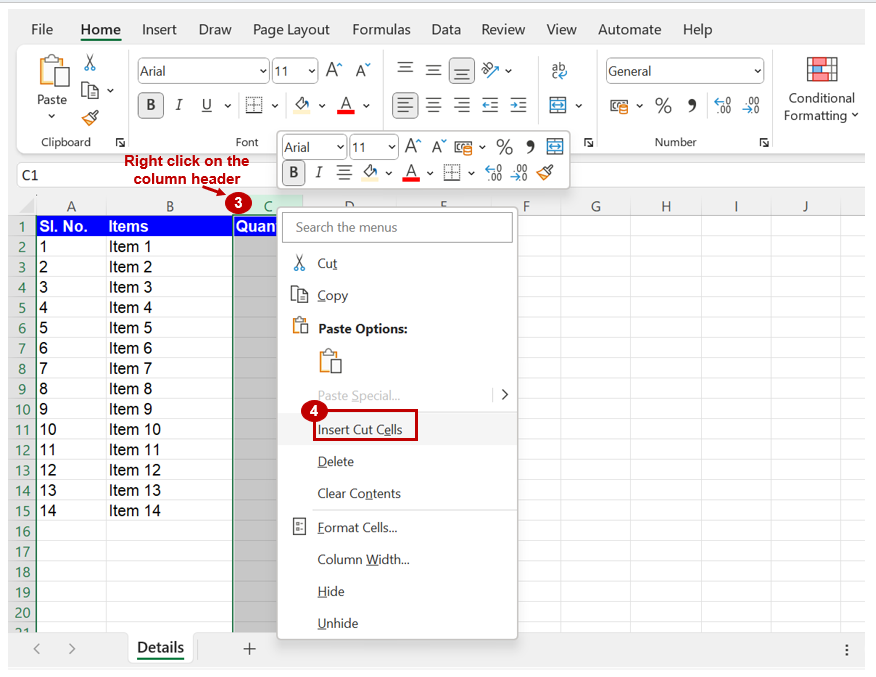Expand the Paste dropdown arrow under Paste
Viewport: 876px width, 677px height.
point(52,116)
